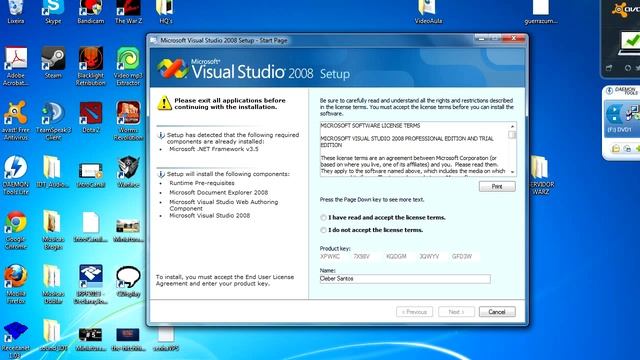Close the Visual Studio 2008 Setup window
This screenshot has height=360, width=640.
513,38
